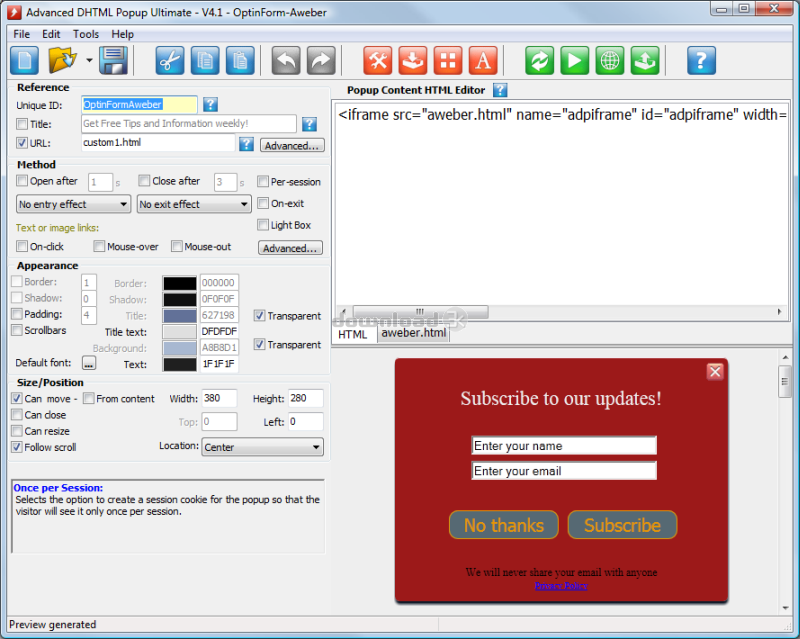Close the preview popup with the X icon
This screenshot has width=800, height=639.
coord(715,372)
